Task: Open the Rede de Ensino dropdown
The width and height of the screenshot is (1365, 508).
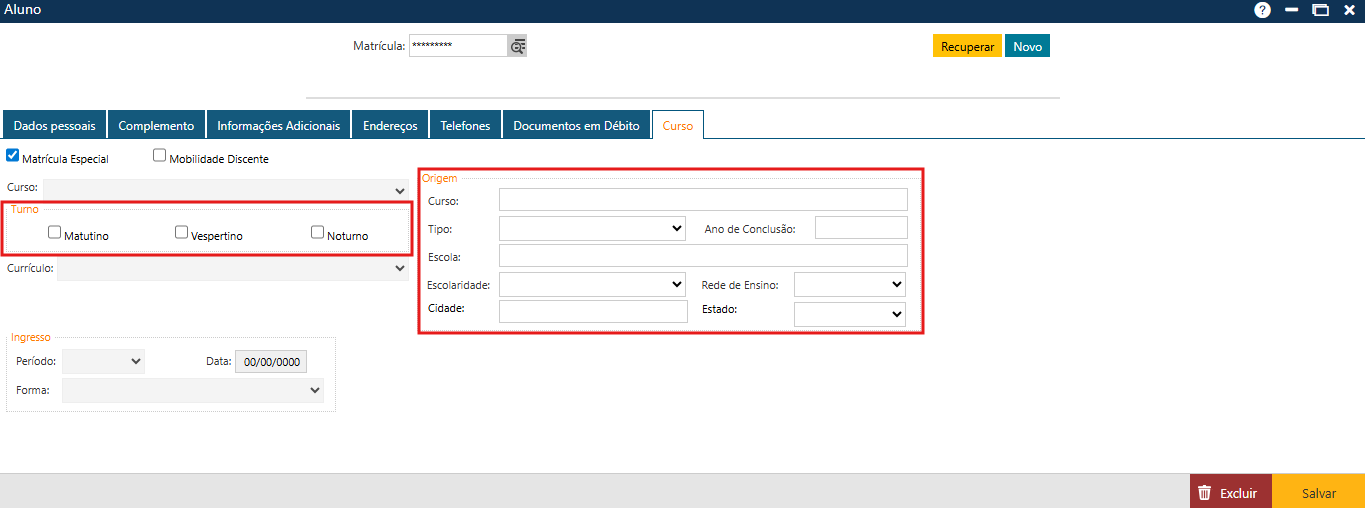Action: coord(849,285)
